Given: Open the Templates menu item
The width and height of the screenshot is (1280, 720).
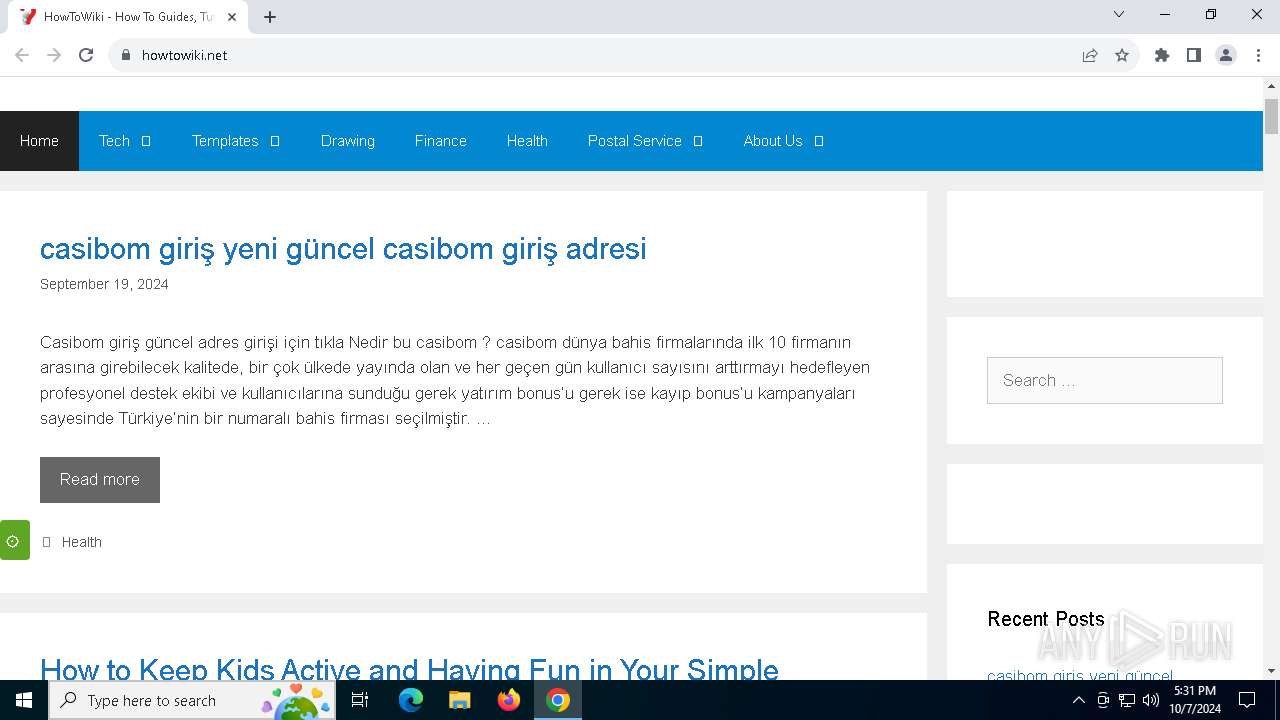Looking at the screenshot, I should [225, 141].
